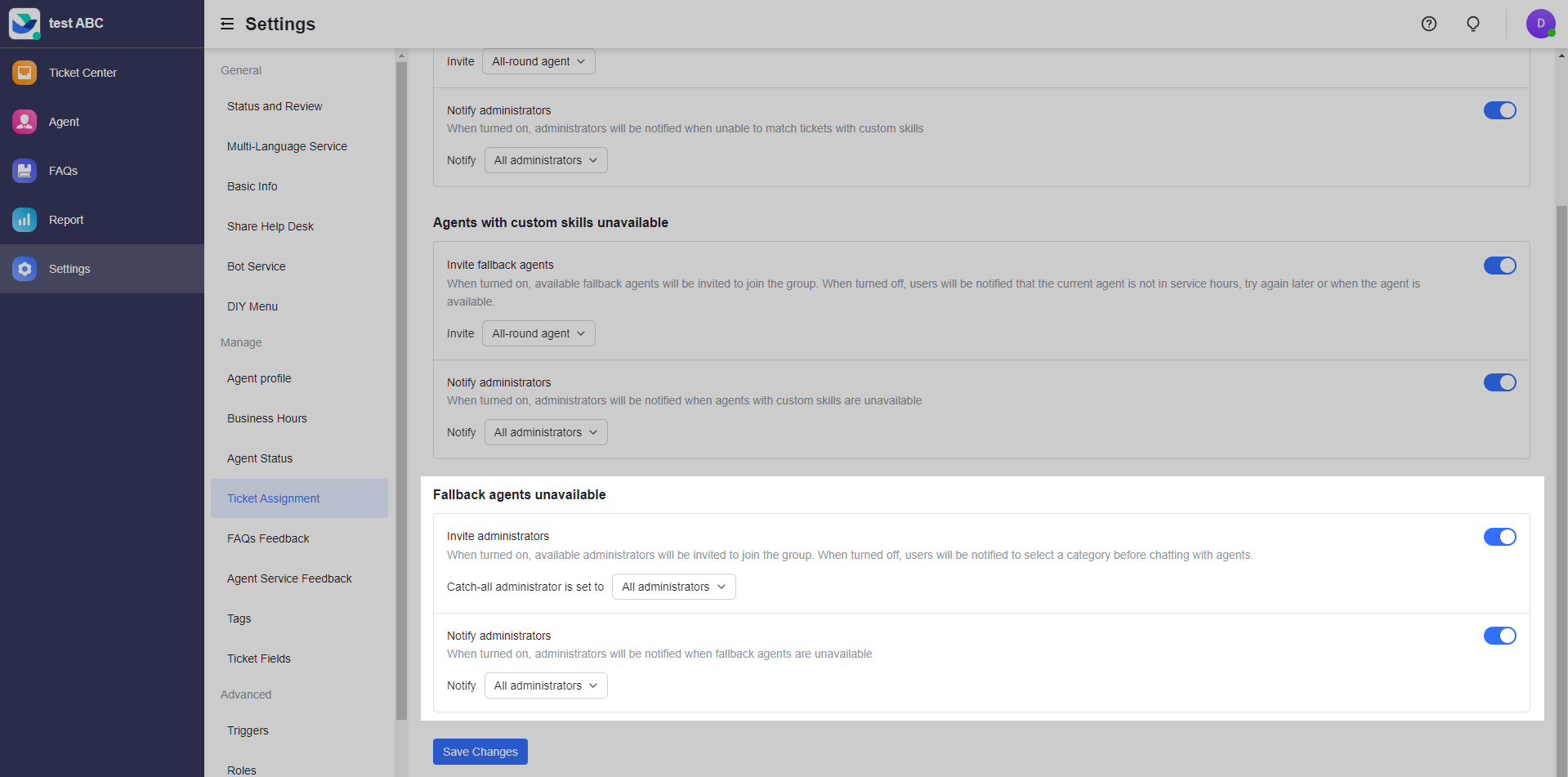Click the Settings gear icon in sidebar
This screenshot has height=777, width=1568.
pyautogui.click(x=25, y=268)
